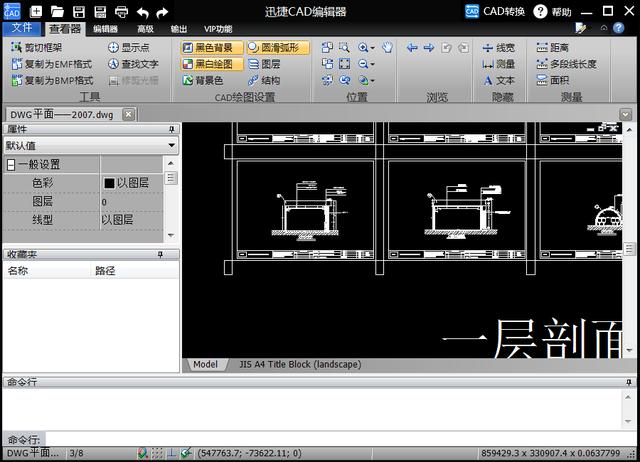Screen dimensions: 640x462
Task: Click the first icon in 位置 group
Action: [327, 47]
